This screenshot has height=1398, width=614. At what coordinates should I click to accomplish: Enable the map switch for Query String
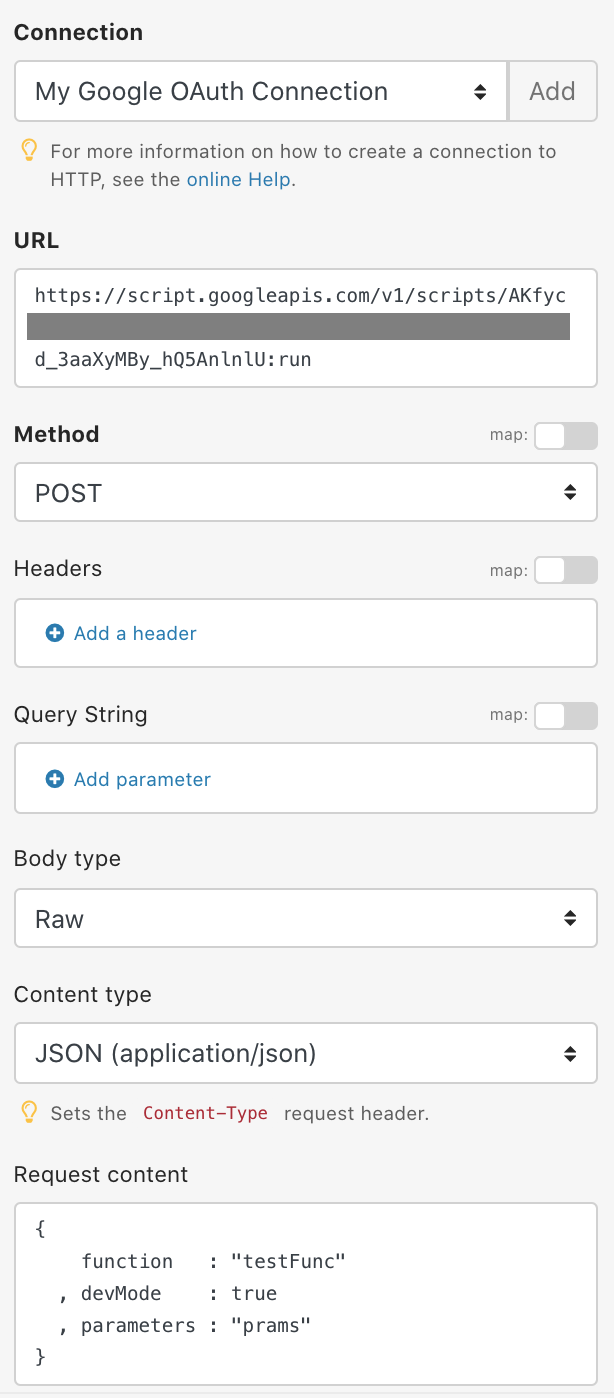[x=566, y=715]
